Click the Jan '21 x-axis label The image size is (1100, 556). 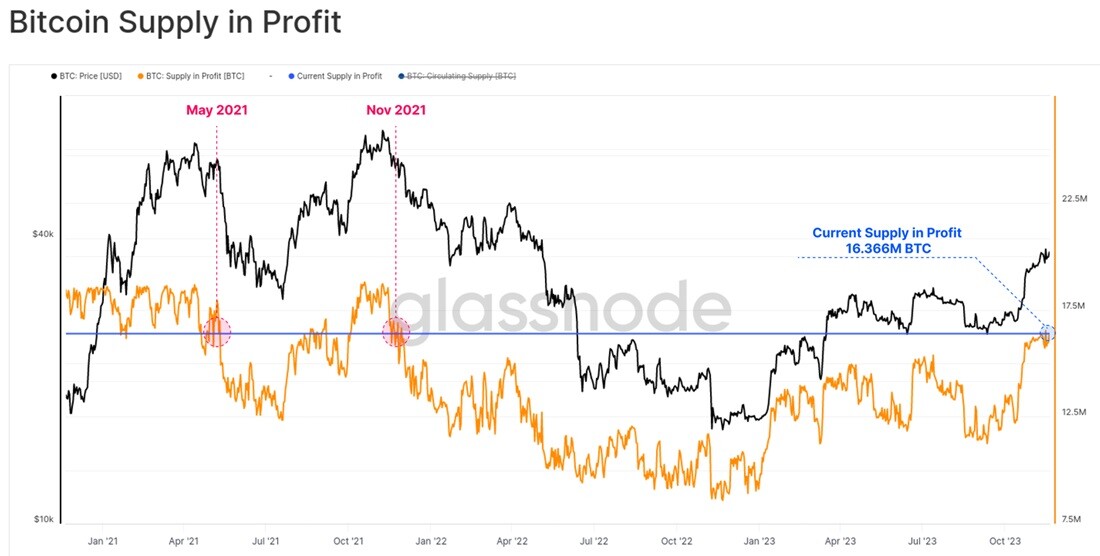point(102,541)
